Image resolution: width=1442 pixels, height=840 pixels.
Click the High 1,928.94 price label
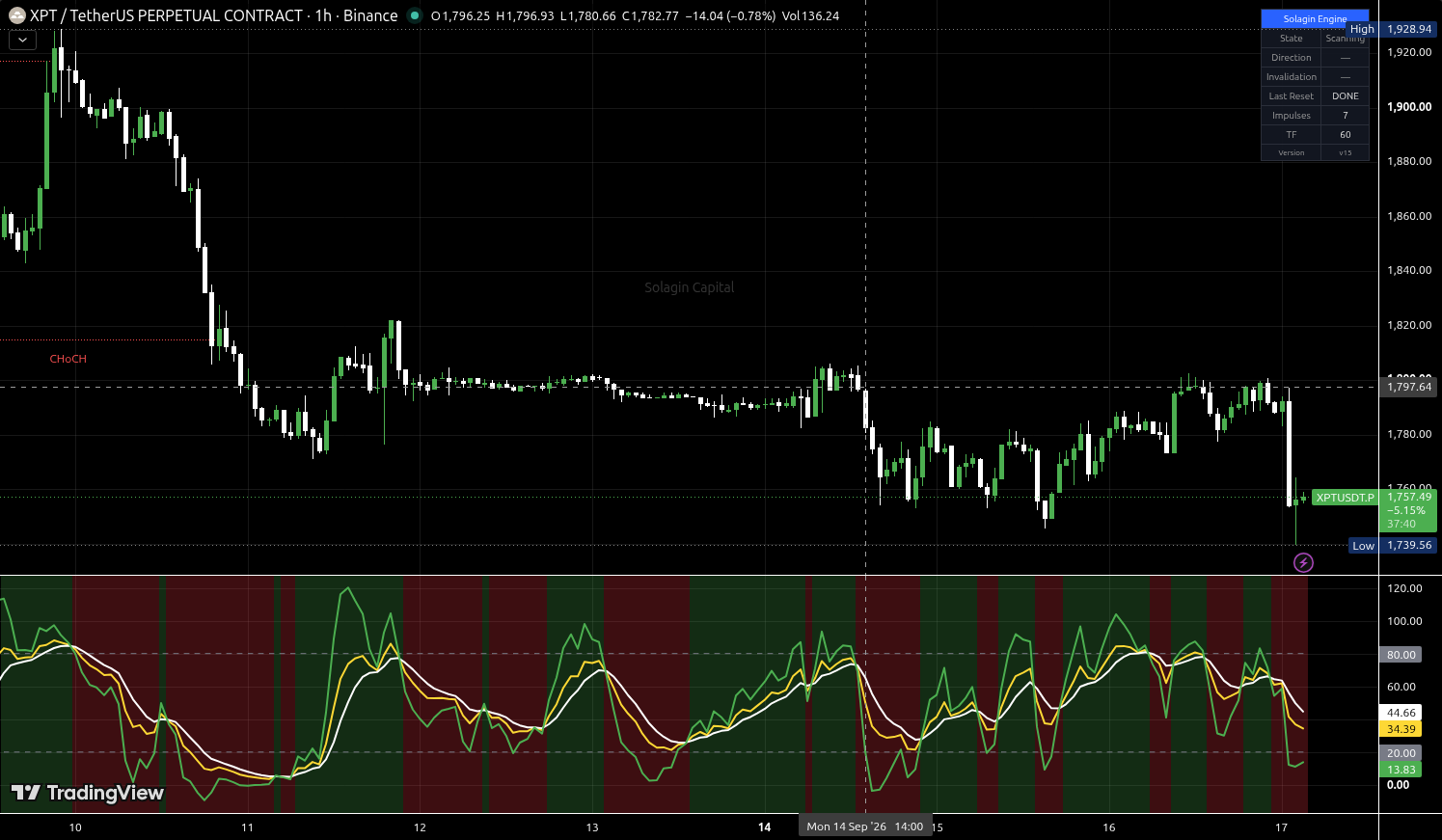coord(1392,29)
